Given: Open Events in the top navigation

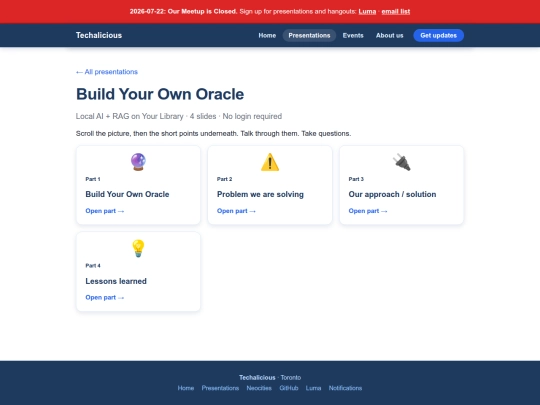Looking at the screenshot, I should [353, 35].
